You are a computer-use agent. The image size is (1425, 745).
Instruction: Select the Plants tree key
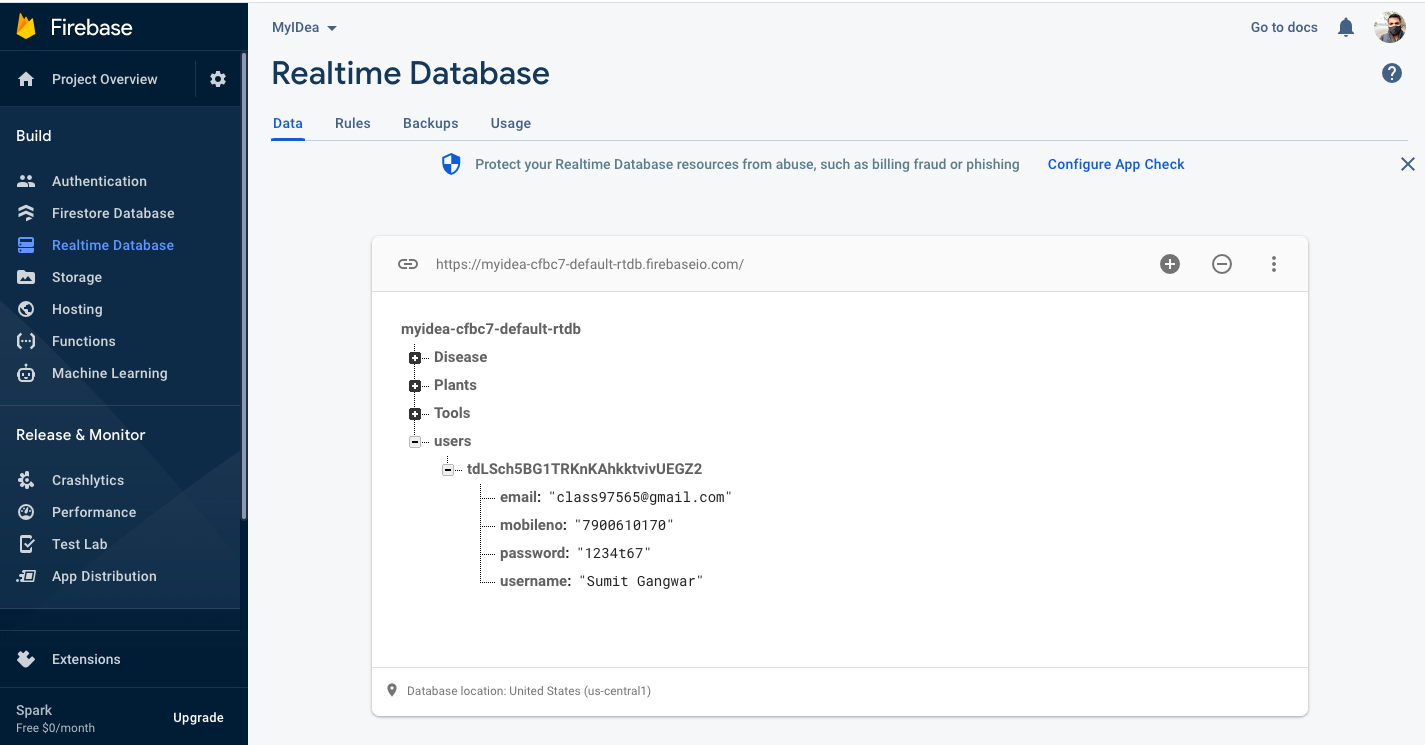pyautogui.click(x=455, y=385)
